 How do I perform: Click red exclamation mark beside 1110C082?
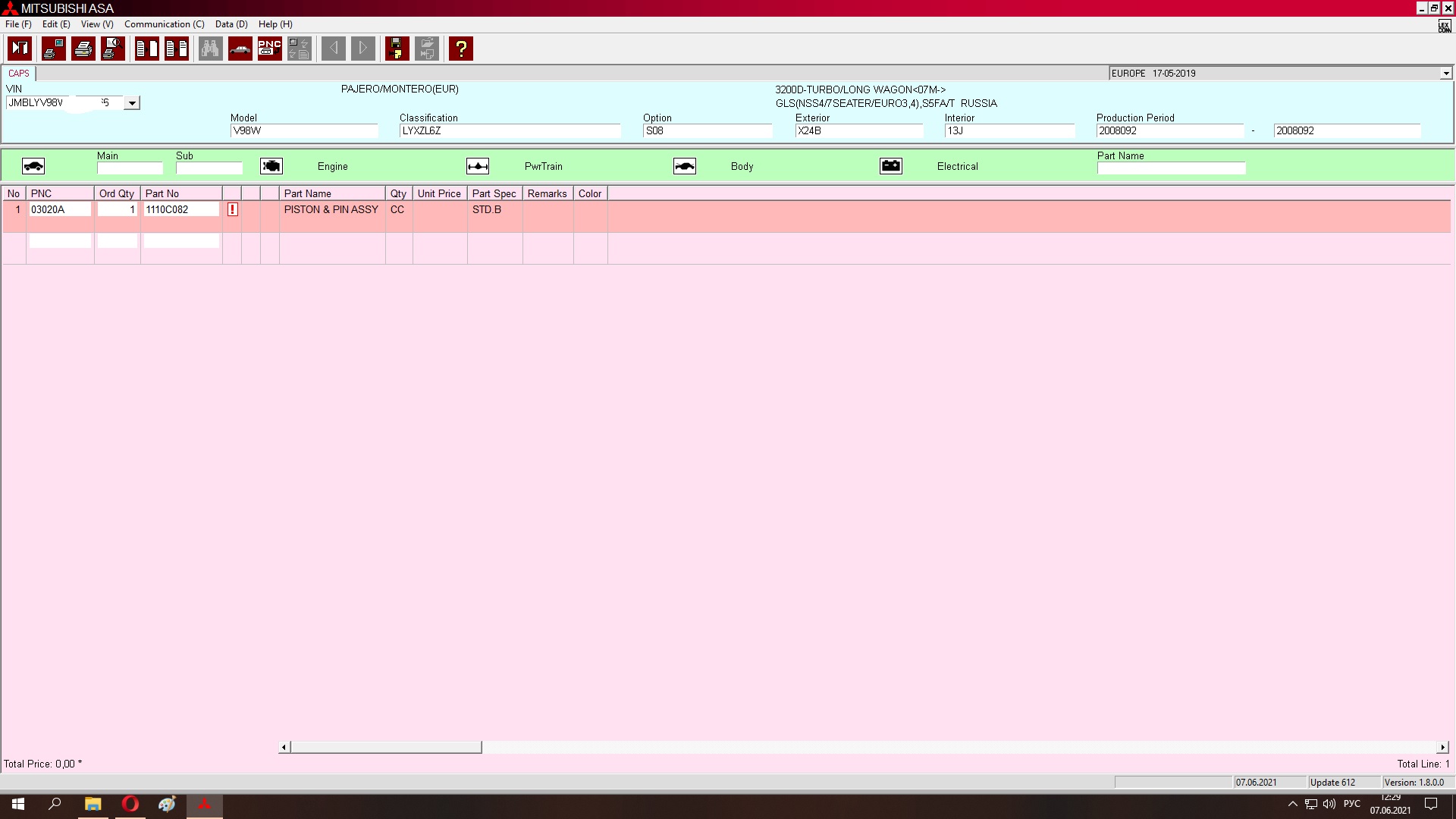click(x=232, y=209)
